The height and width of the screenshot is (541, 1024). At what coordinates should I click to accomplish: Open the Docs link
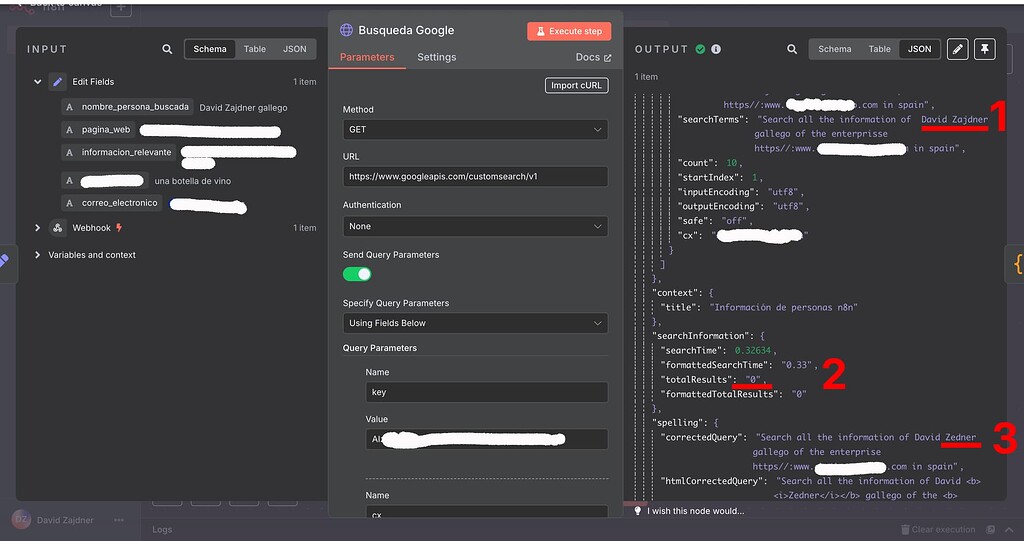(x=593, y=58)
